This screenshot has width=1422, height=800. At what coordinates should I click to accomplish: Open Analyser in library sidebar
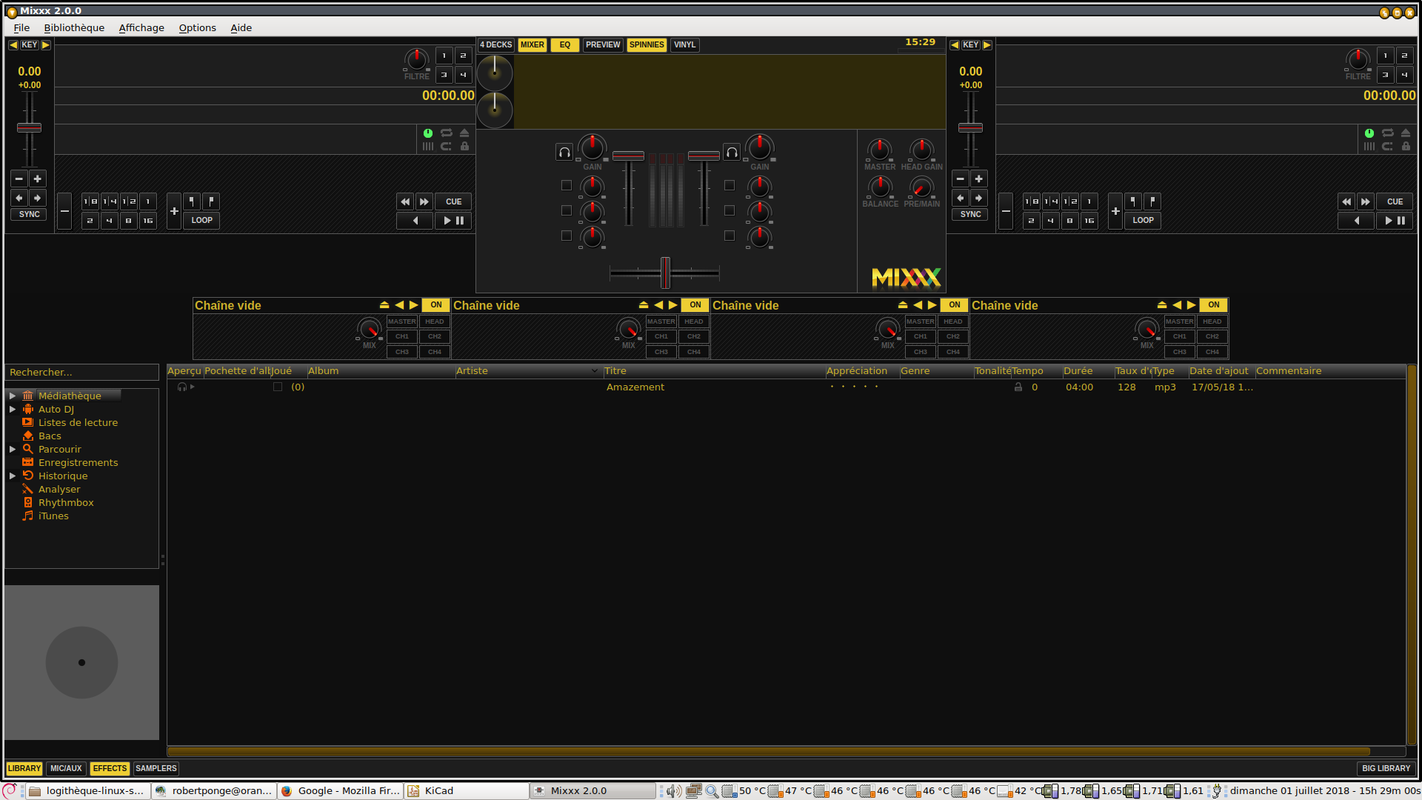pyautogui.click(x=59, y=489)
